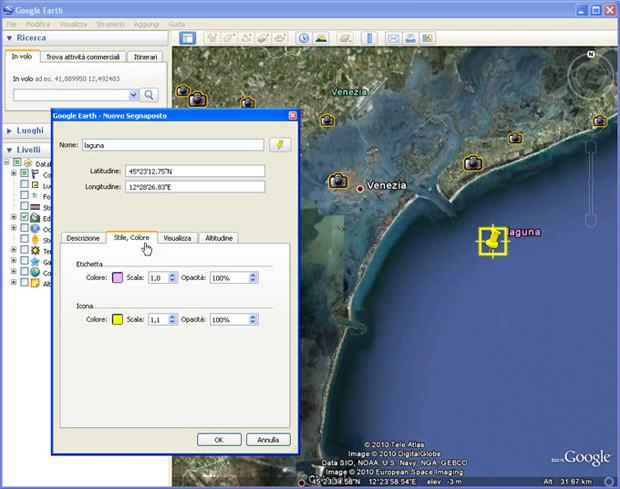This screenshot has height=489, width=620.
Task: Click the add polygon toolbar icon
Action: tap(229, 38)
